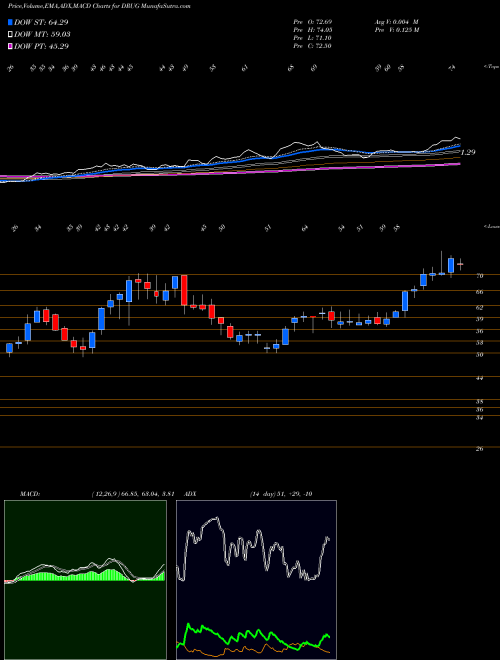Click the latest small red candlestick
This screenshot has width=500, height=660.
(460, 264)
